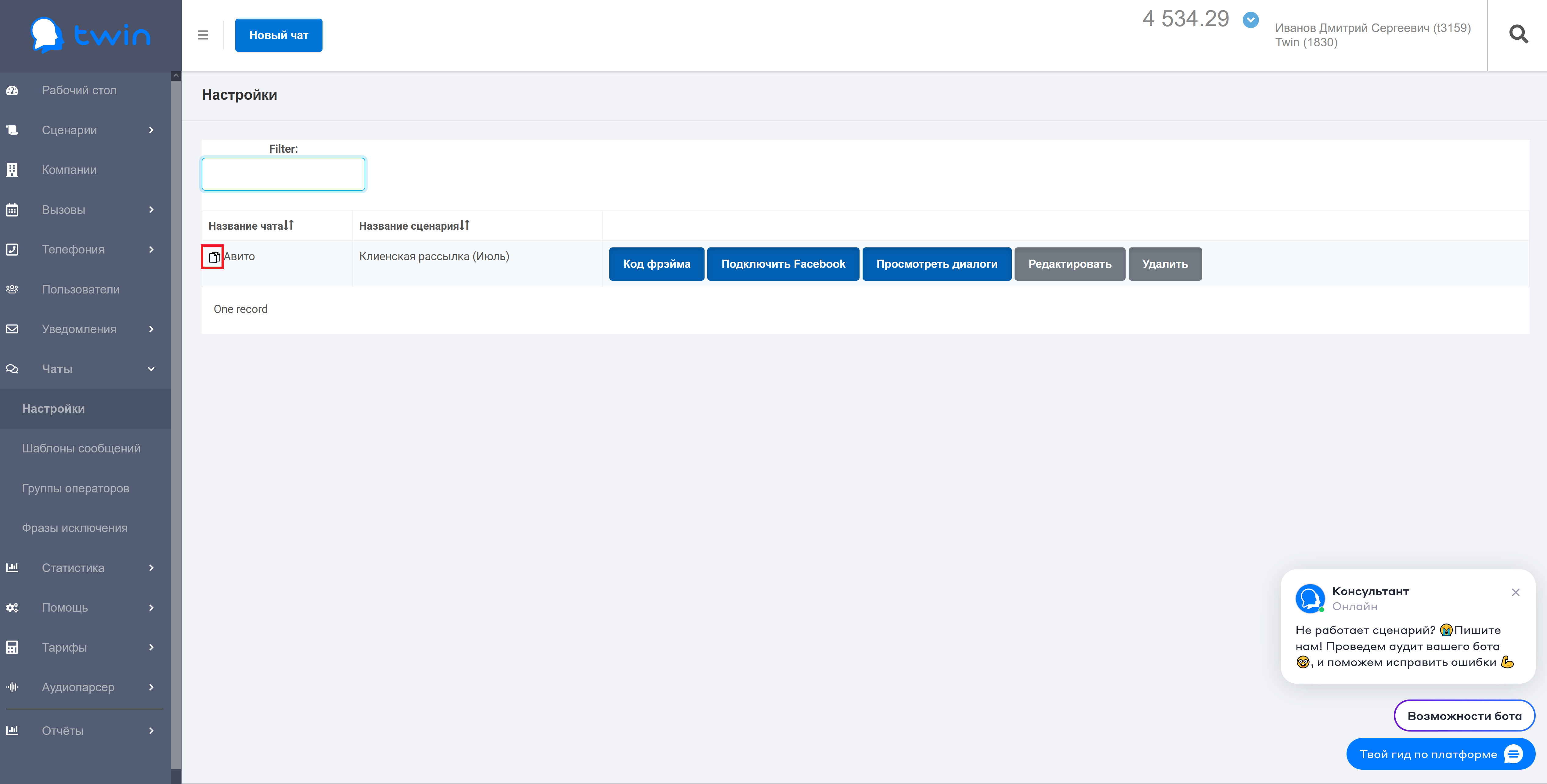Click the Вызовы calendar icon
Screen dimensions: 1547x784
pyautogui.click(x=12, y=210)
